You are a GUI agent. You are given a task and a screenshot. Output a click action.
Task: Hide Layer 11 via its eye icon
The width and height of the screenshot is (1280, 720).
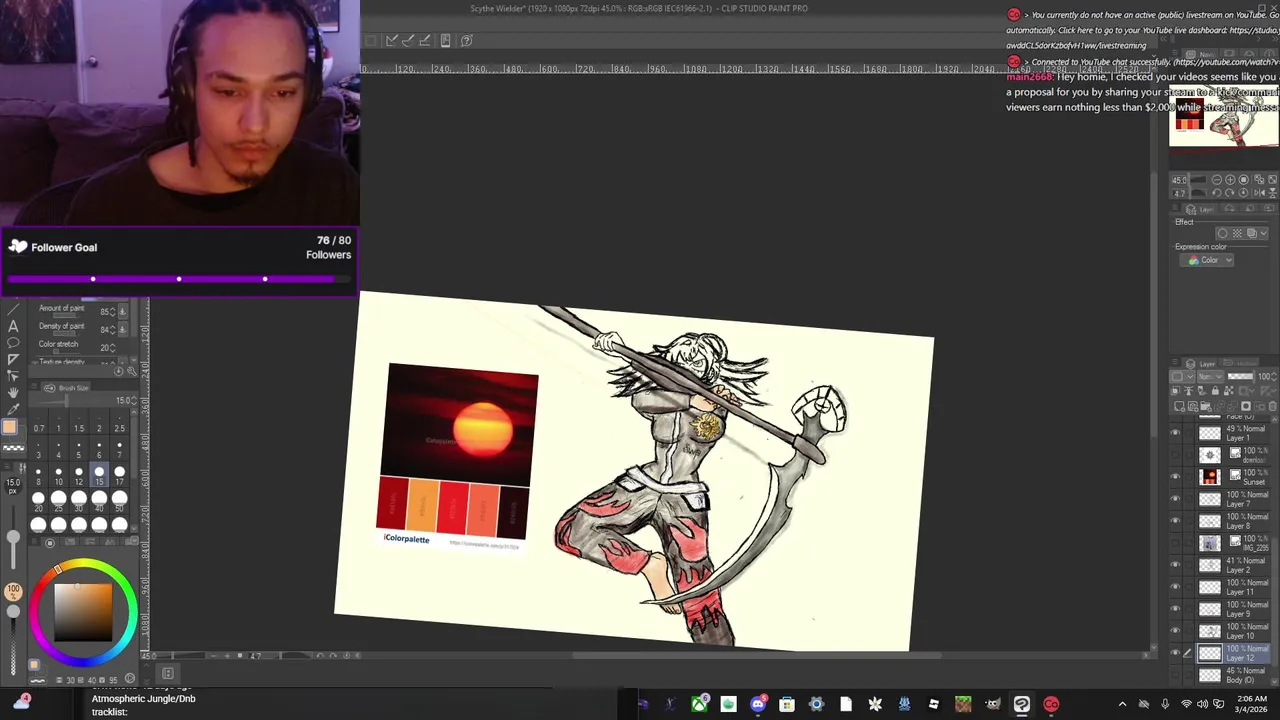[1175, 587]
